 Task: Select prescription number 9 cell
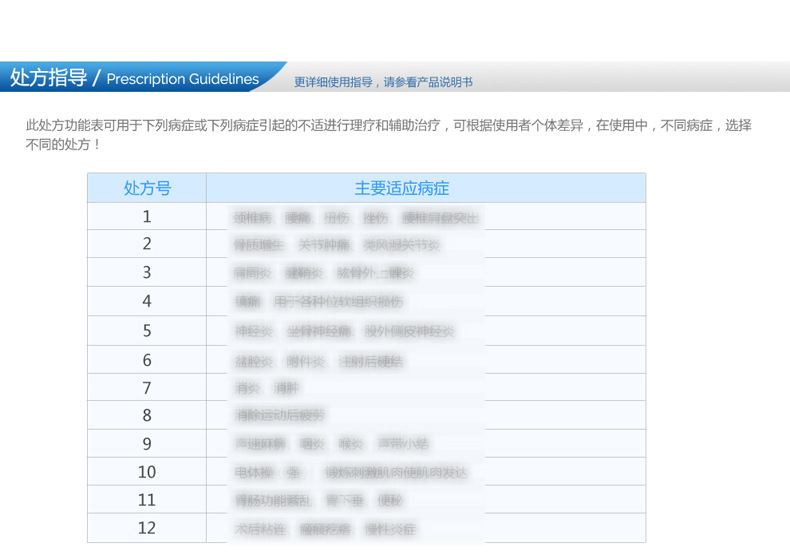[147, 444]
